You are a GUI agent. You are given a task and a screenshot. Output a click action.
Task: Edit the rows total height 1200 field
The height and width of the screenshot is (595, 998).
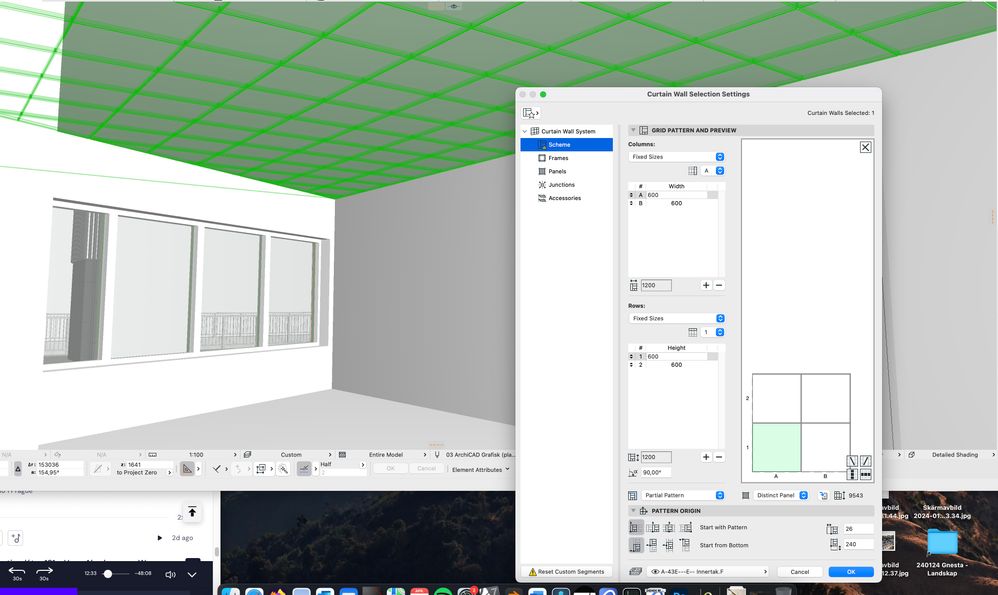pos(656,457)
